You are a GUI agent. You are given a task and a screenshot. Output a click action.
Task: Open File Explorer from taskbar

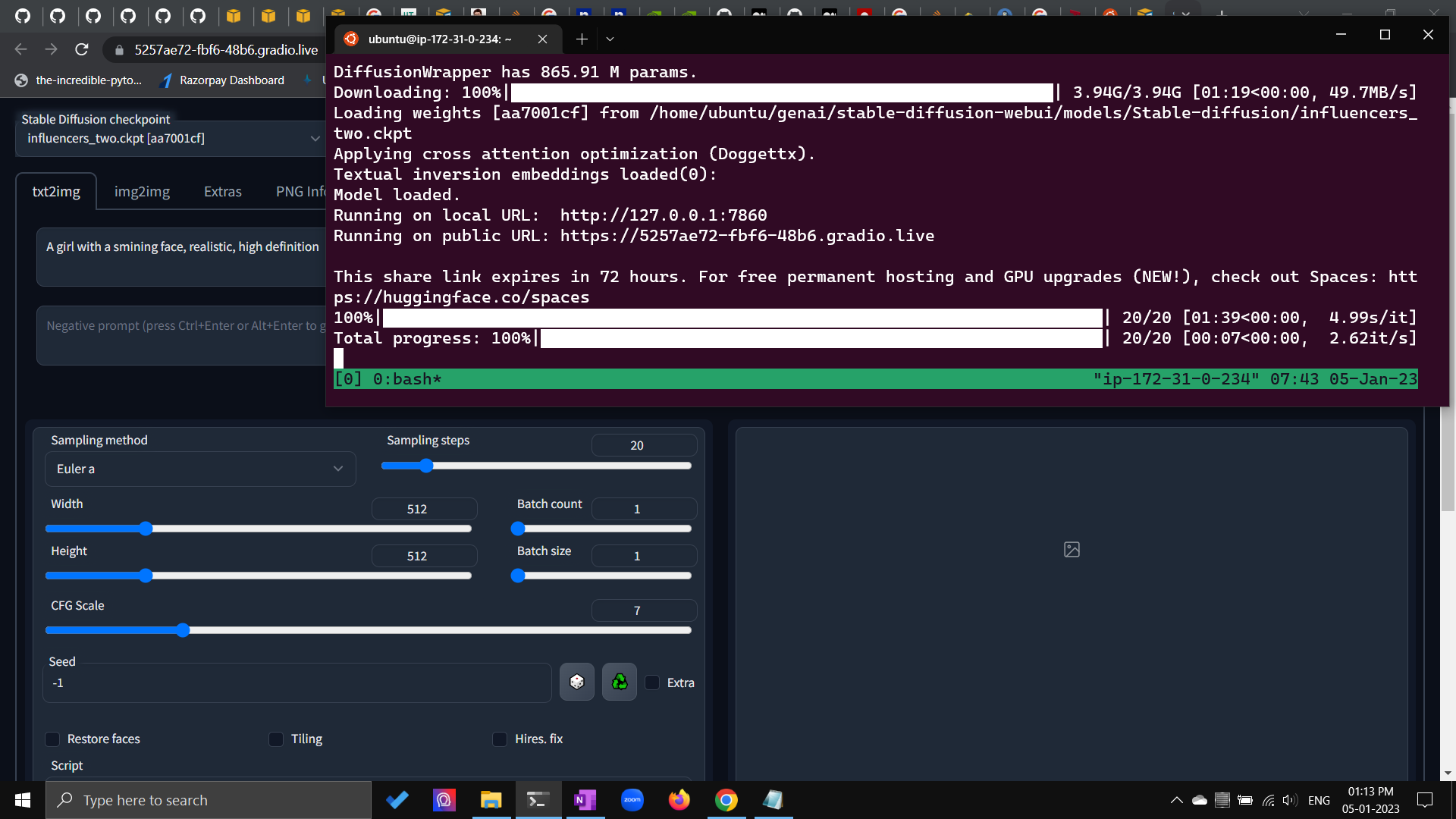pos(491,800)
